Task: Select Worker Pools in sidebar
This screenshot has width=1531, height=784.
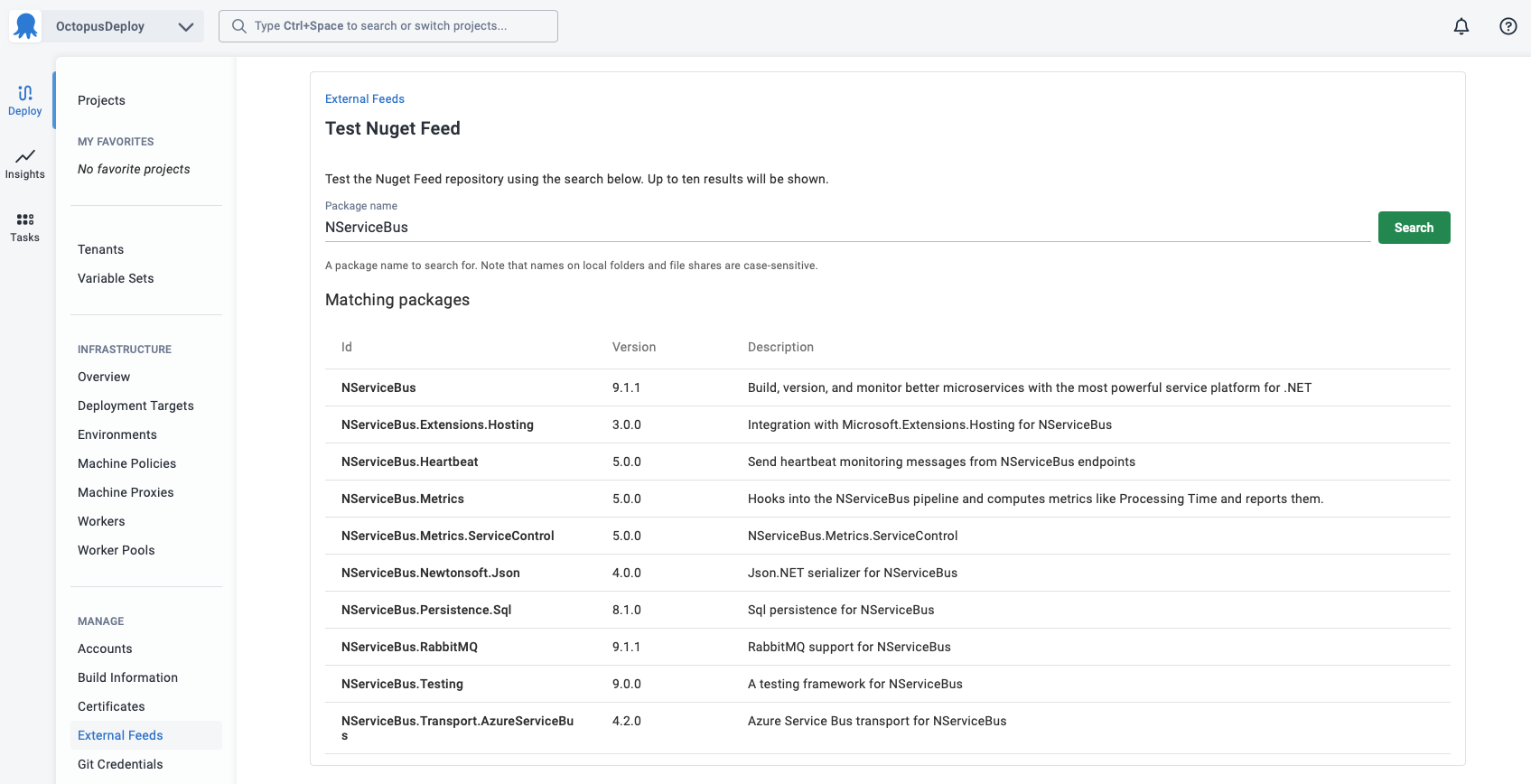Action: [116, 550]
